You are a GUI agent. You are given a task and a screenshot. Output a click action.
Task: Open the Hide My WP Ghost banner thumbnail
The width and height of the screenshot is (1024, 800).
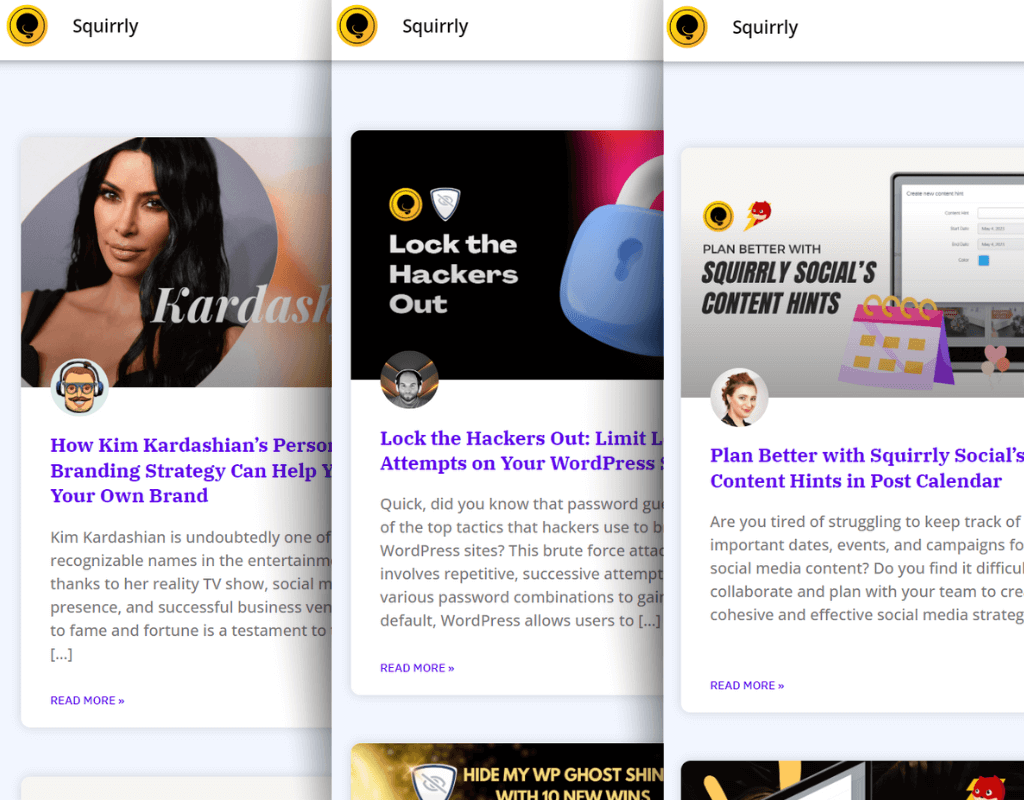click(x=507, y=772)
